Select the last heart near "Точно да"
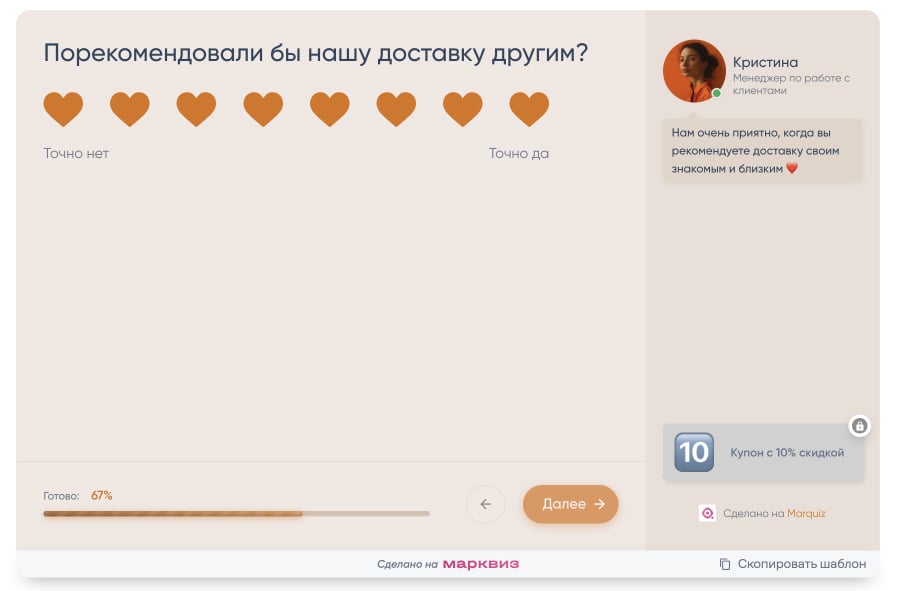 coord(529,108)
